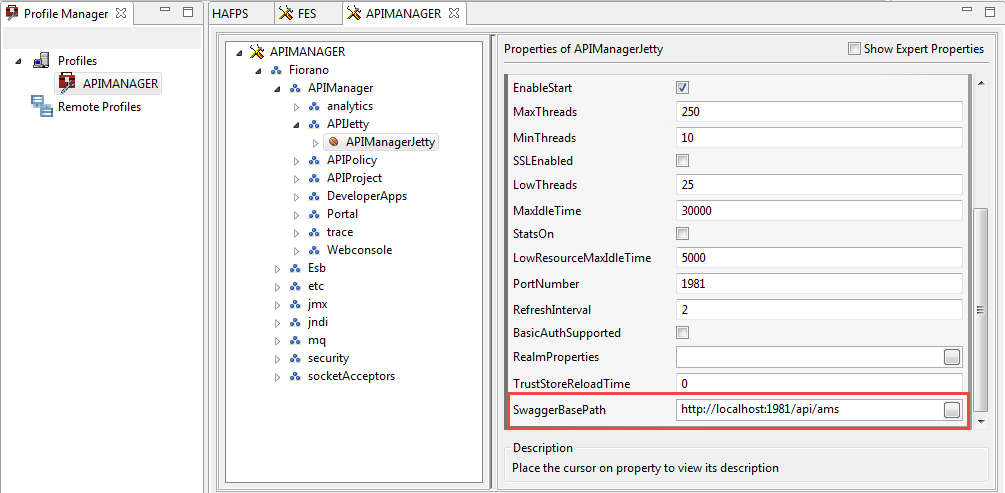This screenshot has height=493, width=1005.
Task: Collapse the root APIMANAGER tree node
Action: pyautogui.click(x=240, y=52)
